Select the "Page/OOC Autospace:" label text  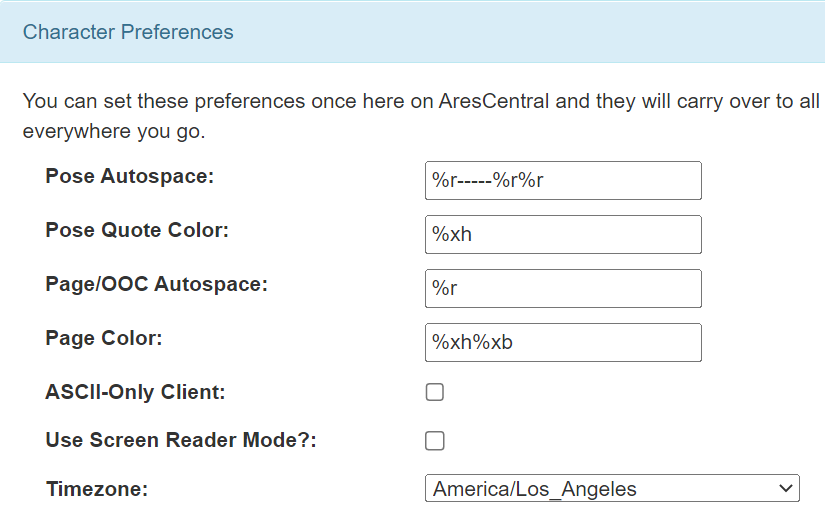[x=156, y=285]
